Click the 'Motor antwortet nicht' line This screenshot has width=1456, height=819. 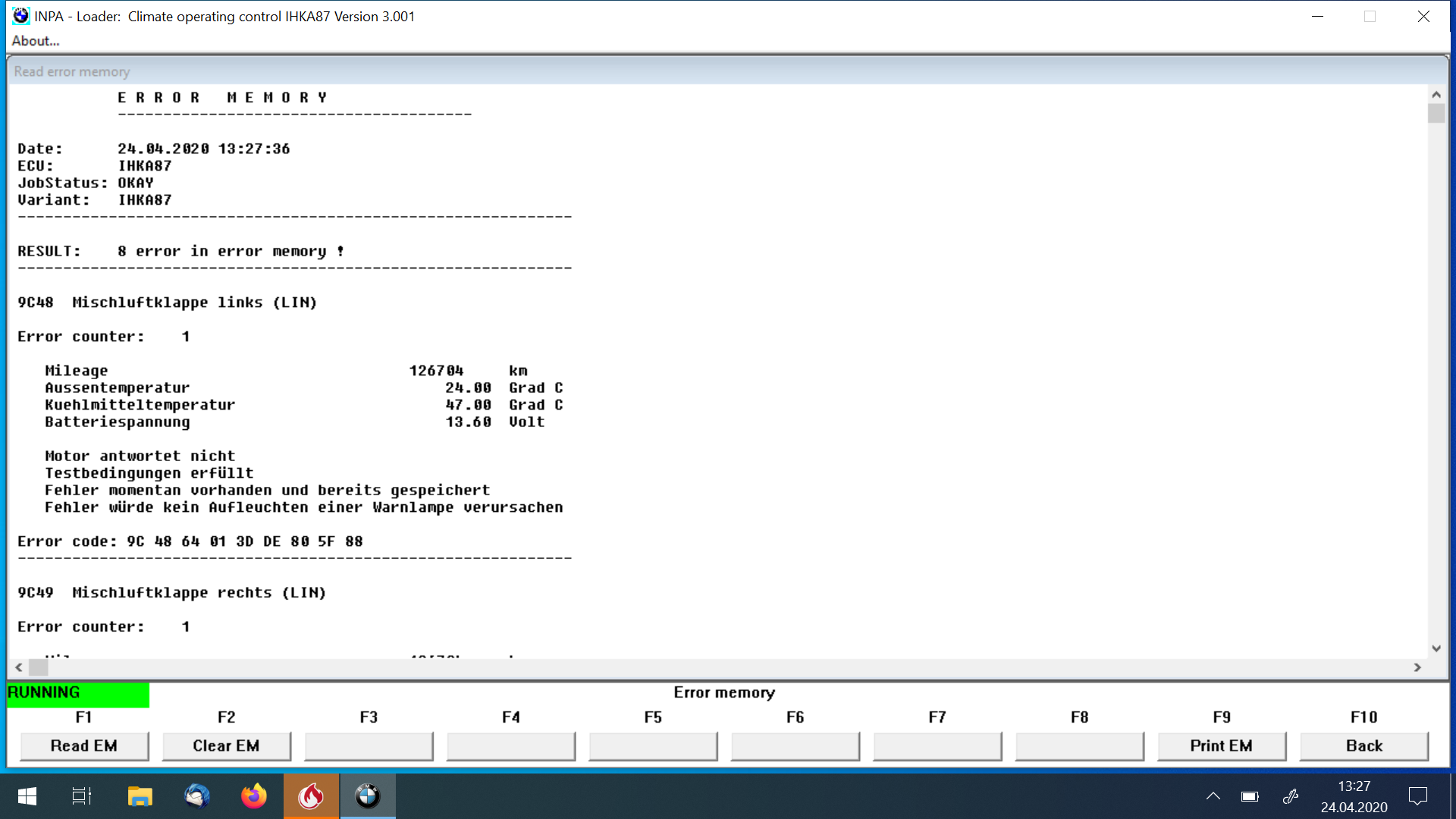[x=140, y=456]
